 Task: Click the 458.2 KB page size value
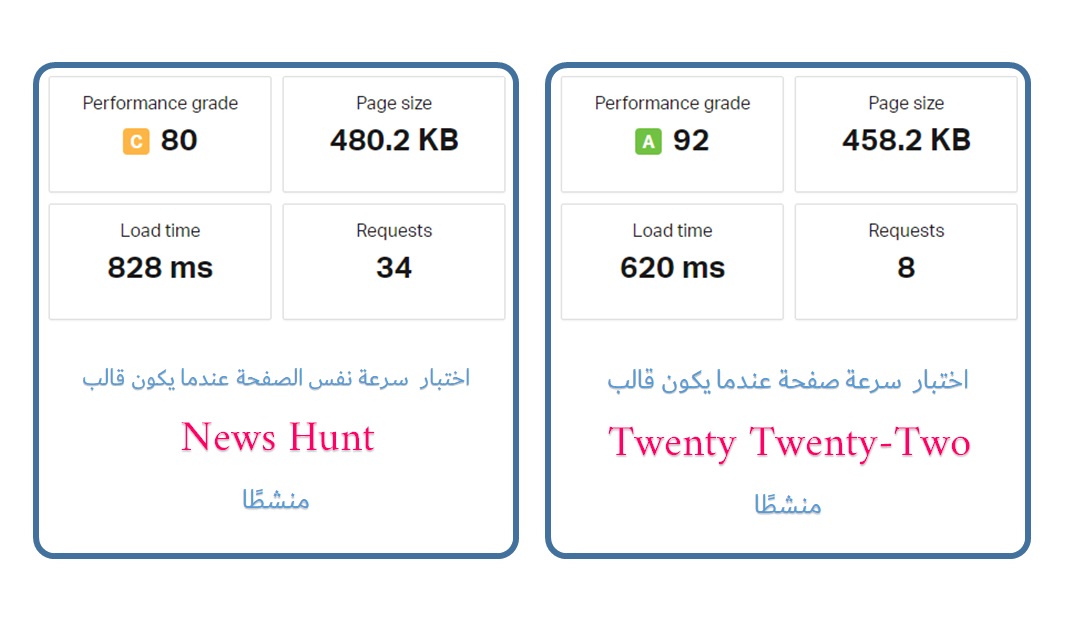906,140
